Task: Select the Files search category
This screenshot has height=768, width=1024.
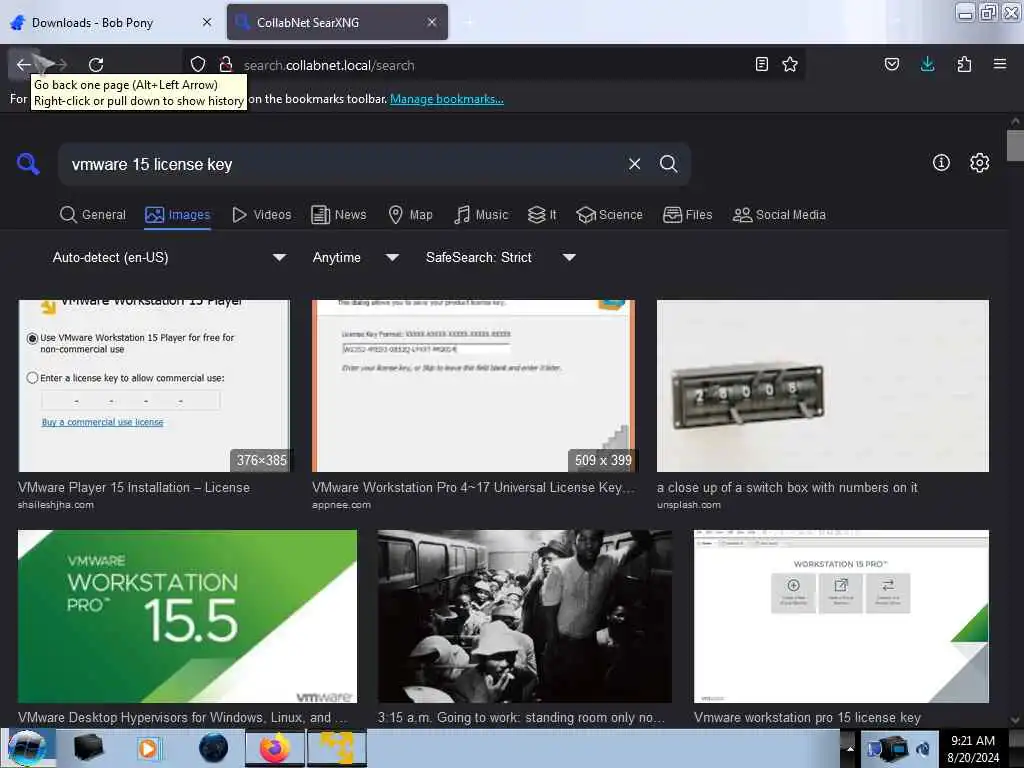Action: coord(687,215)
